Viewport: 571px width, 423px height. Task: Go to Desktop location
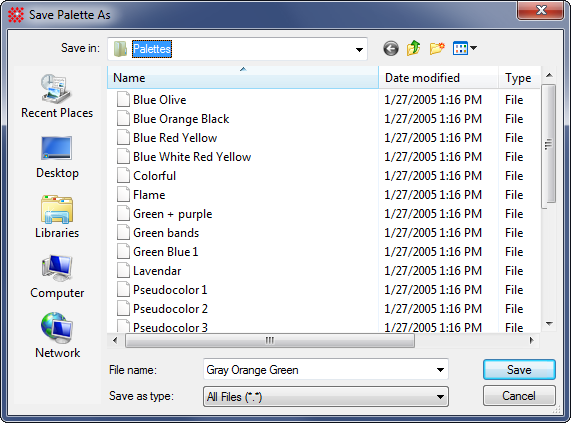(57, 157)
